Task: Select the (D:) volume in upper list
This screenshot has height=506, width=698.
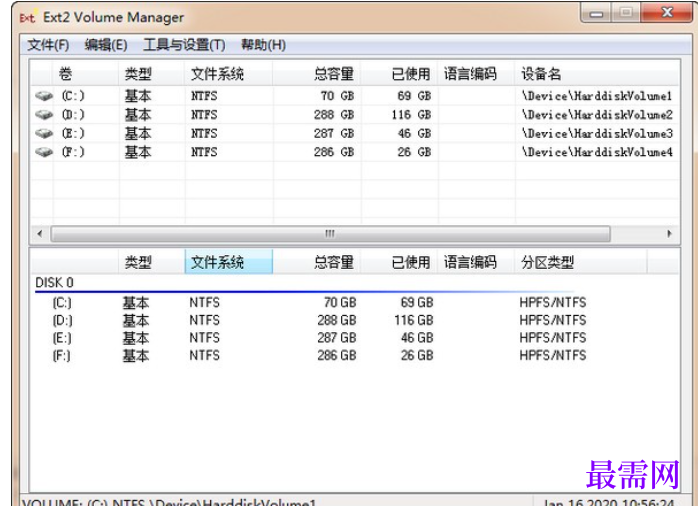Action: click(73, 114)
